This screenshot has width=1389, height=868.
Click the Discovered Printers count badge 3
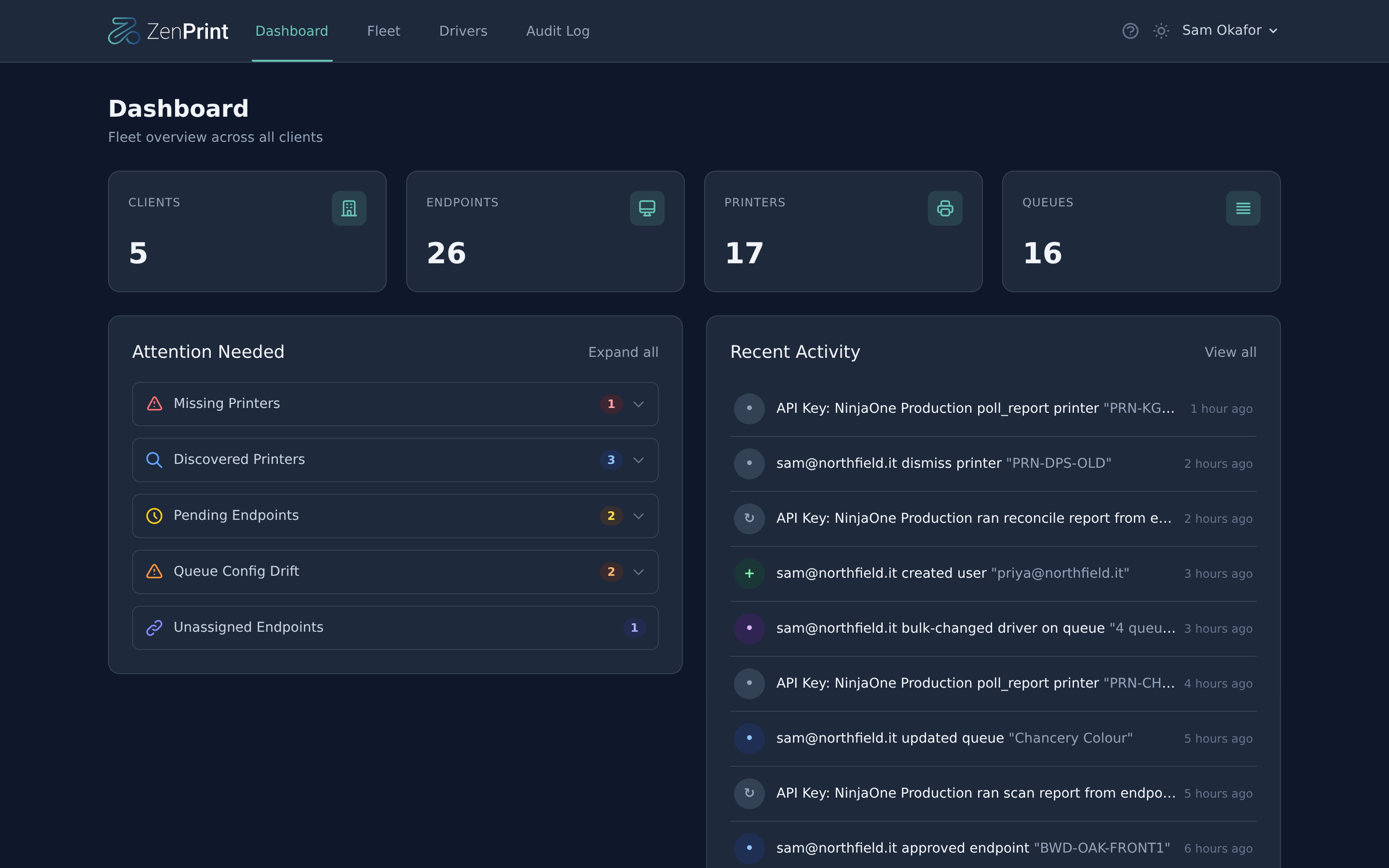(x=611, y=460)
